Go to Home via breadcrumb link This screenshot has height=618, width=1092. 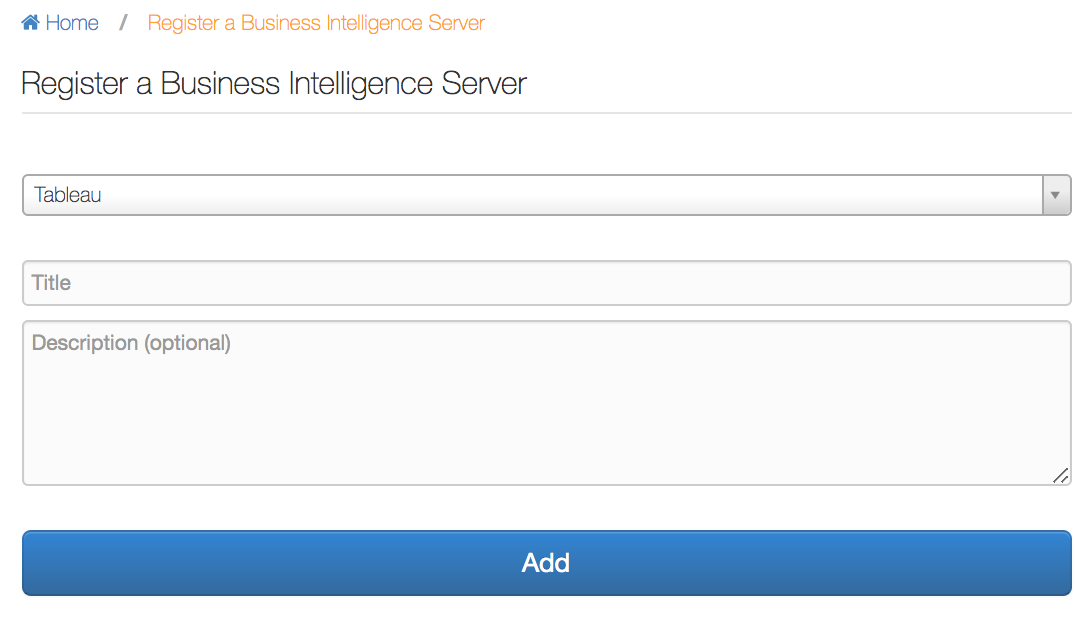(x=60, y=23)
